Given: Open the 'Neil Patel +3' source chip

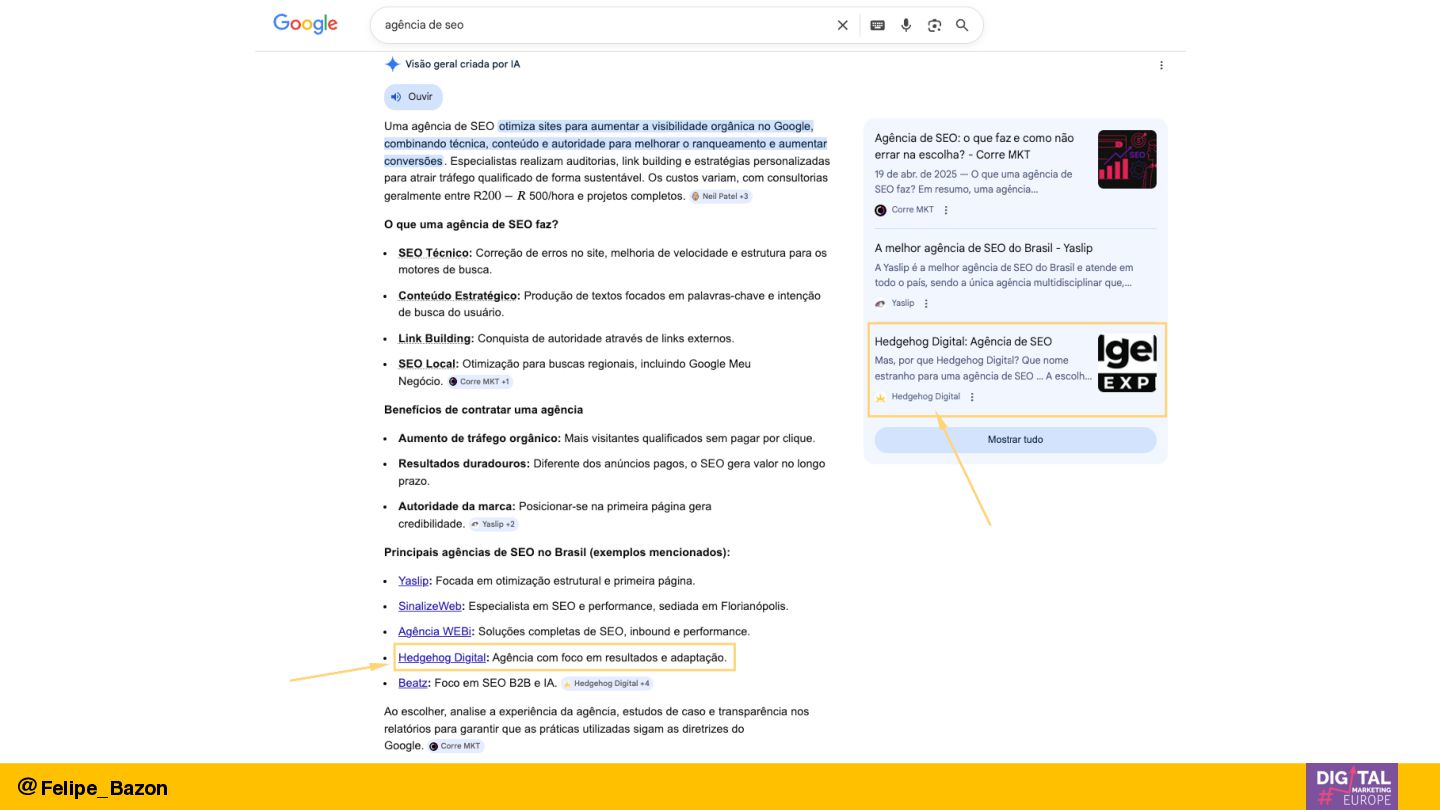Looking at the screenshot, I should 720,196.
